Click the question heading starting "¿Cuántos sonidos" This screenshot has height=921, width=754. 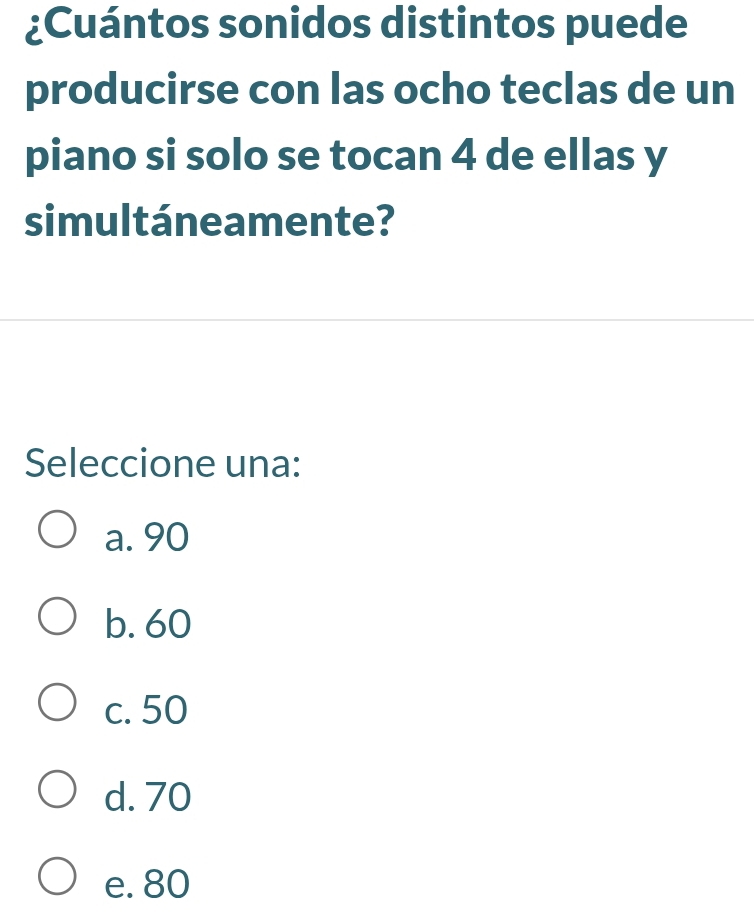click(x=379, y=123)
